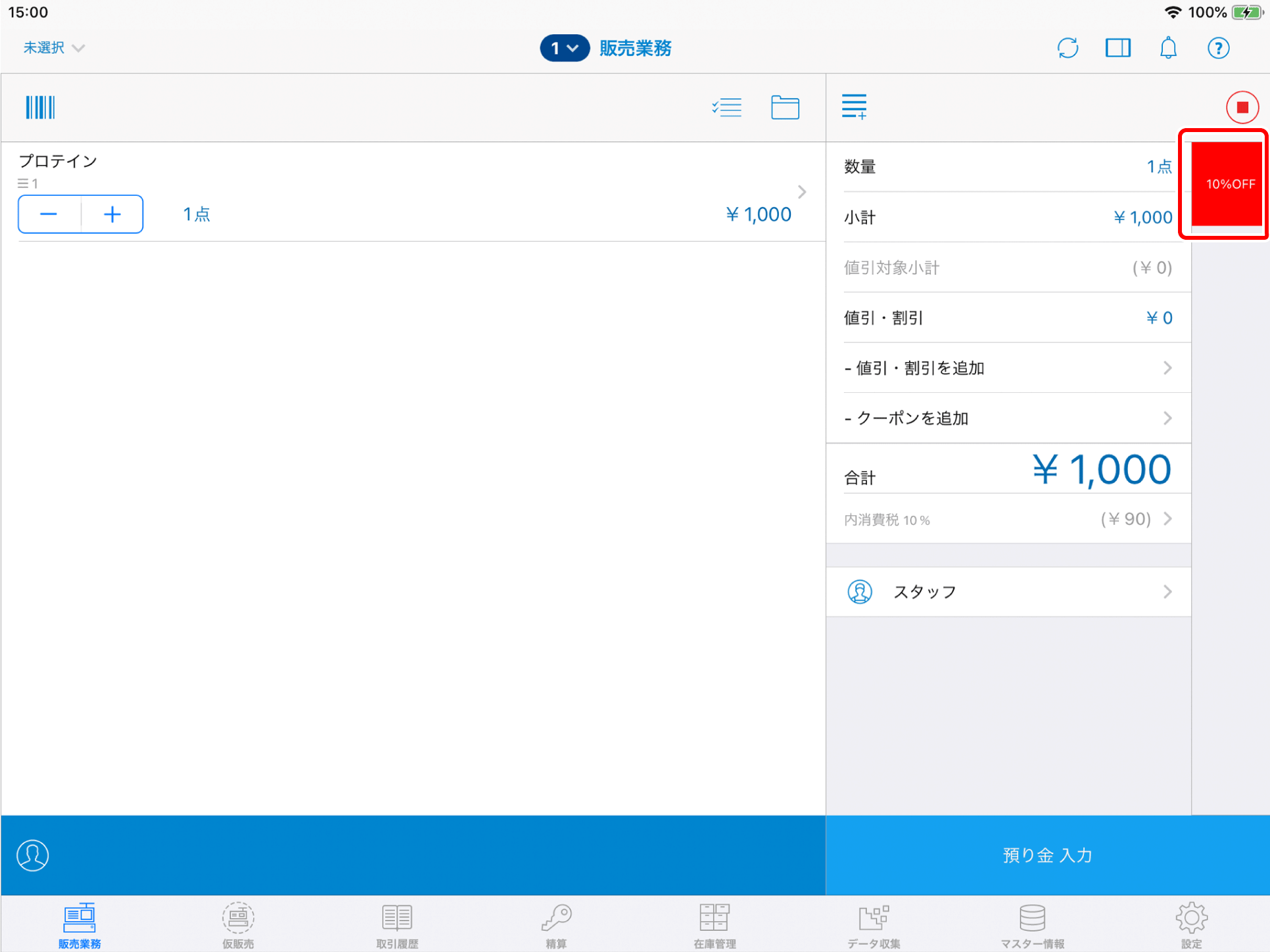Tap the 合計 ¥1,000 amount

(x=1102, y=470)
